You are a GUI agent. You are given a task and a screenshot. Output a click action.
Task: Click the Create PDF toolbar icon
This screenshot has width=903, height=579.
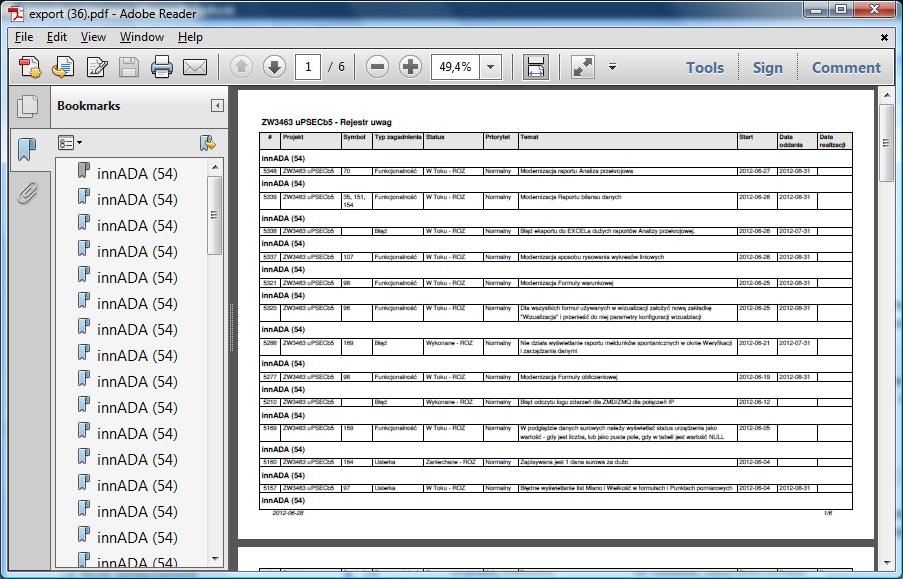point(30,67)
